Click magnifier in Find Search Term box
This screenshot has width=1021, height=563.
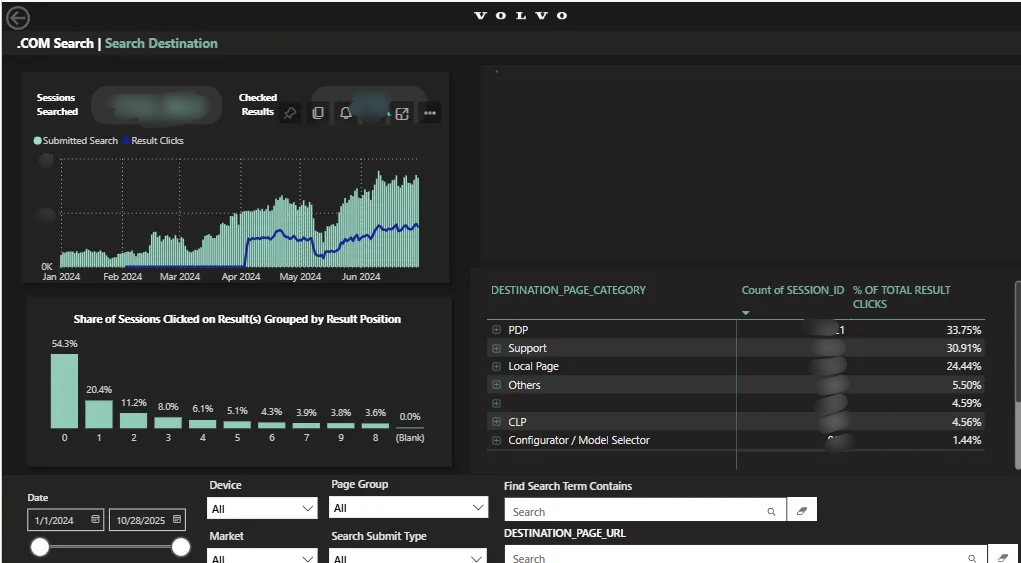[x=771, y=512]
